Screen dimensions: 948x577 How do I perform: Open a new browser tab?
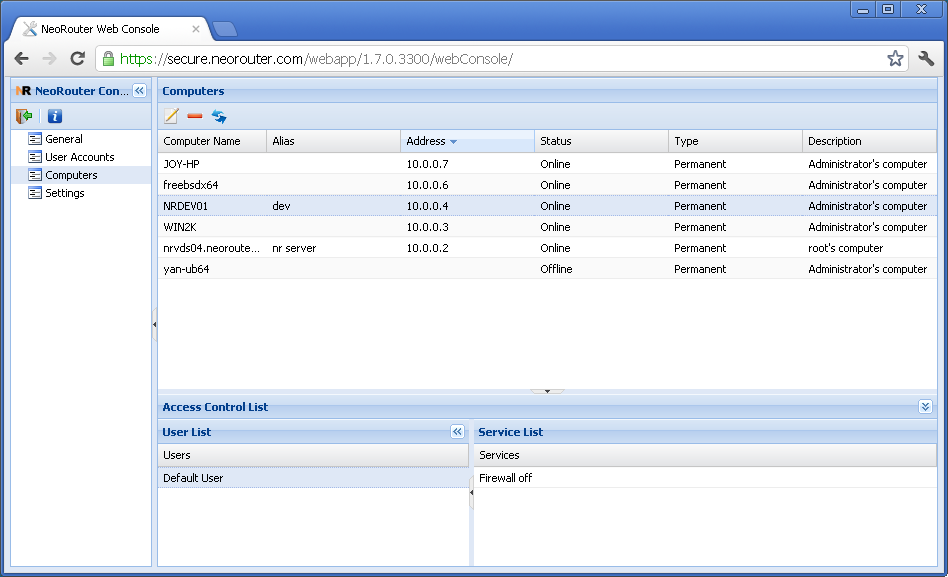(224, 29)
